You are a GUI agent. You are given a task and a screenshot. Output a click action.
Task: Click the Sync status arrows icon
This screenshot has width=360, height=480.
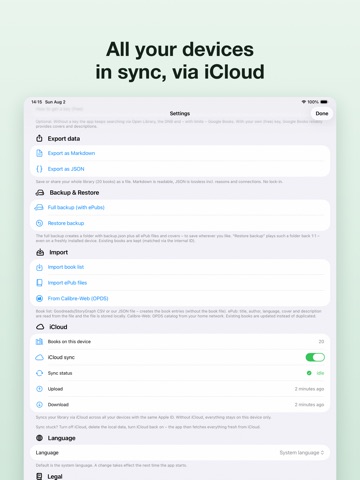[39, 373]
